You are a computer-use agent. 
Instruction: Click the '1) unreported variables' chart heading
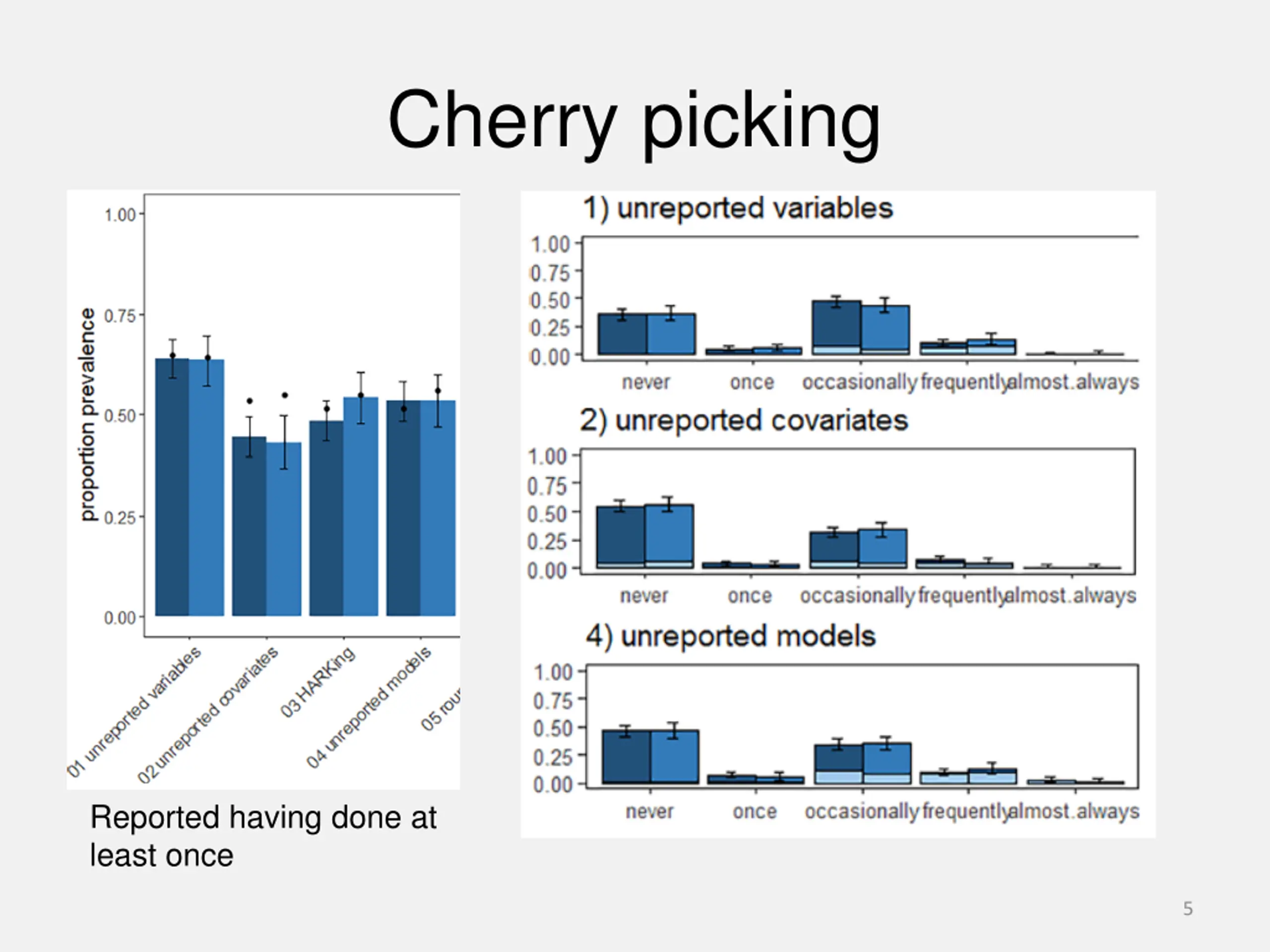click(x=738, y=208)
